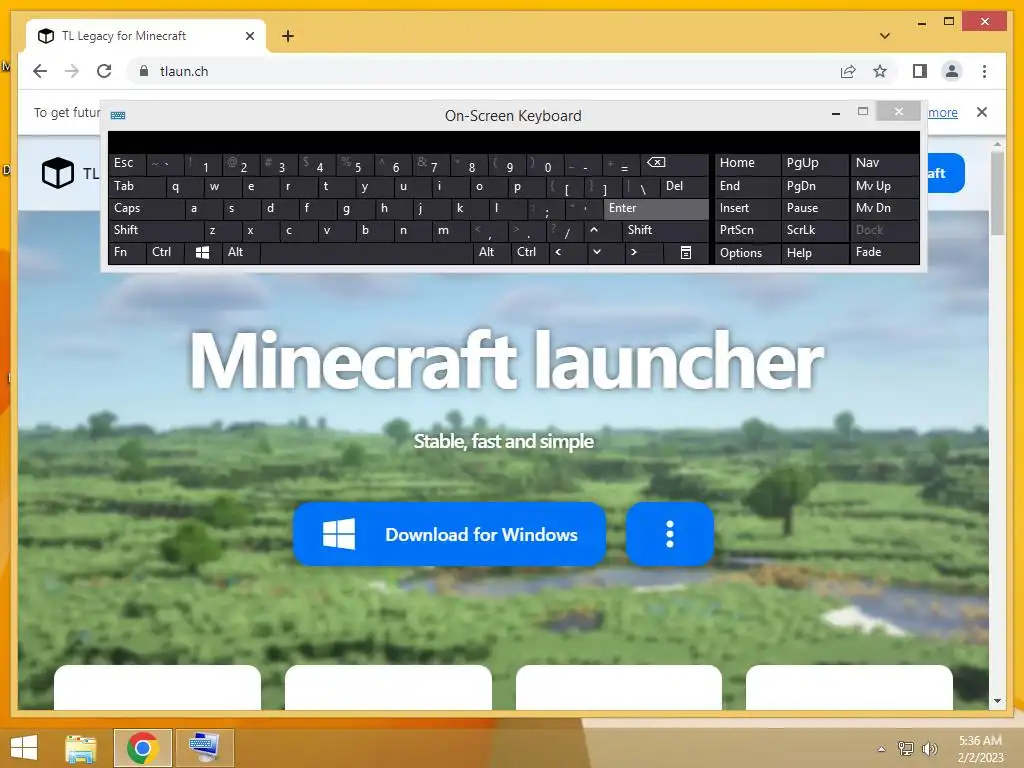Screen dimensions: 1024x768
Task: Click the context menu key on keyboard
Action: pyautogui.click(x=686, y=252)
